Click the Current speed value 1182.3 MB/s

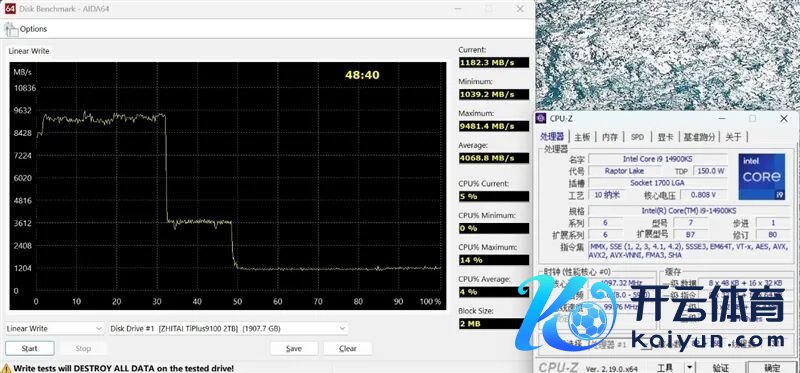493,63
